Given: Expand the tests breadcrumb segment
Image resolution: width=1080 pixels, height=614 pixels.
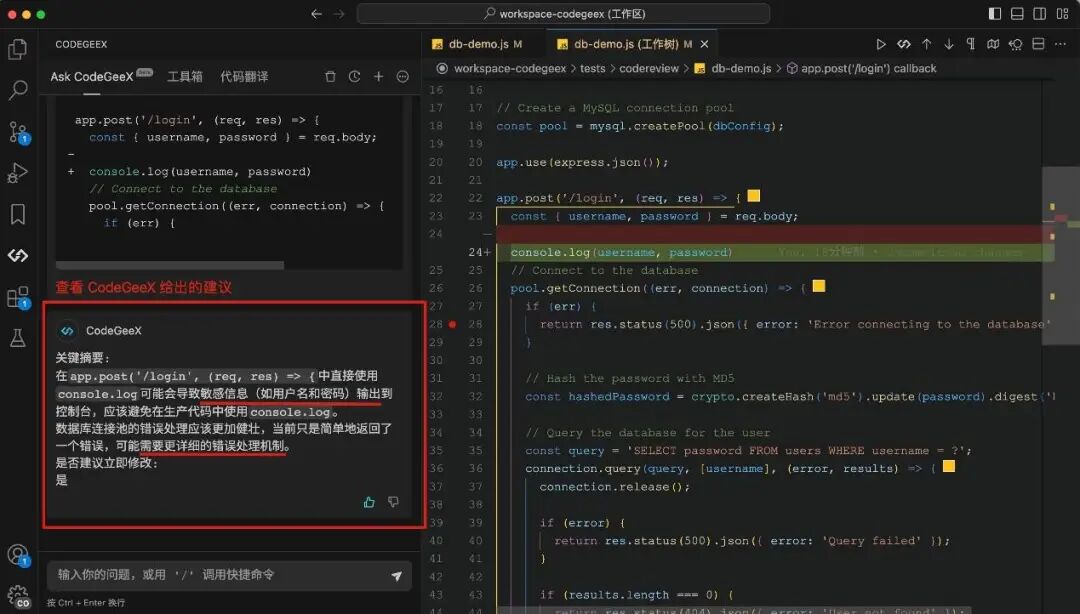Looking at the screenshot, I should (x=592, y=68).
